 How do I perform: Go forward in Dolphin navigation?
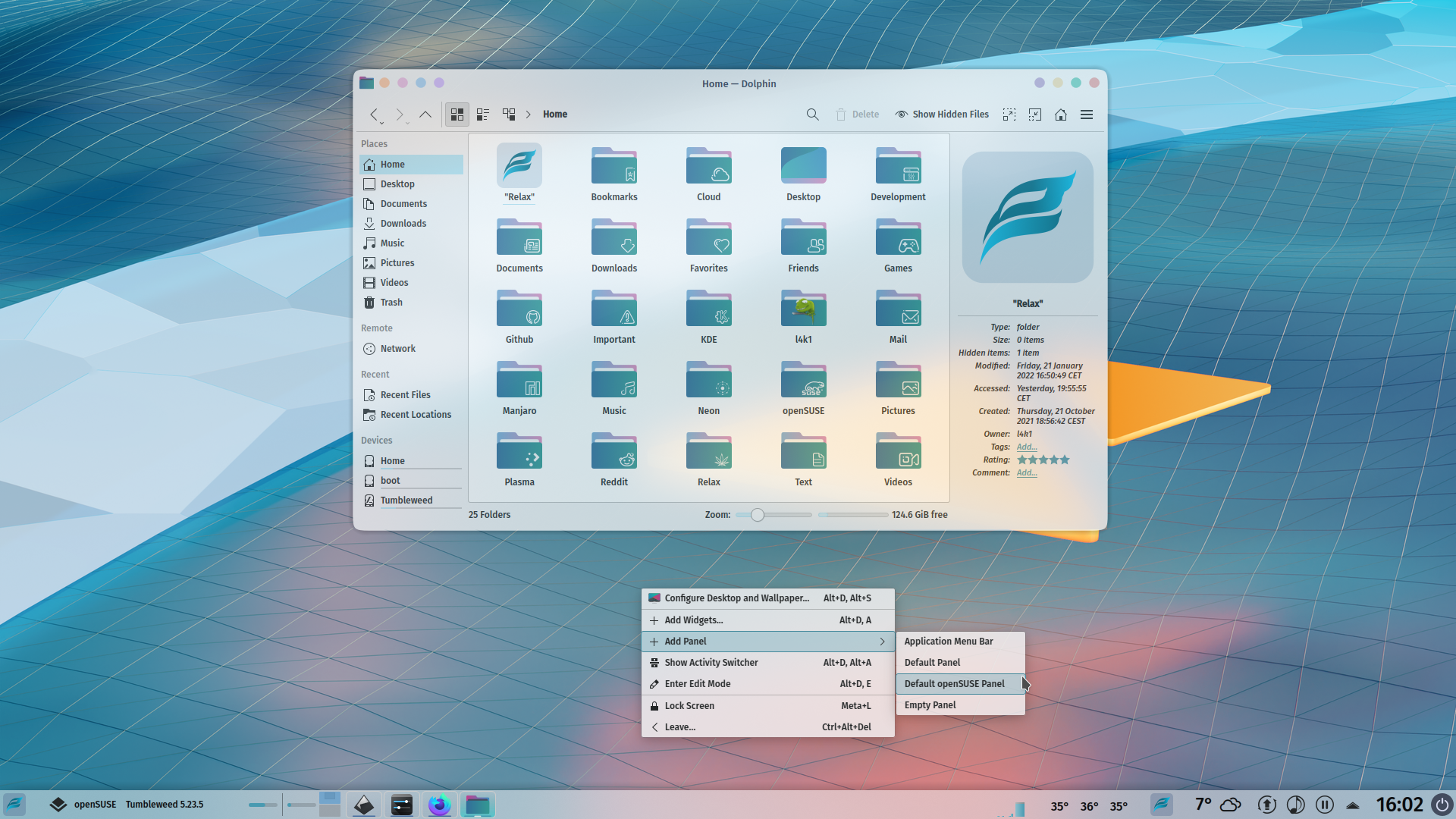pos(400,115)
